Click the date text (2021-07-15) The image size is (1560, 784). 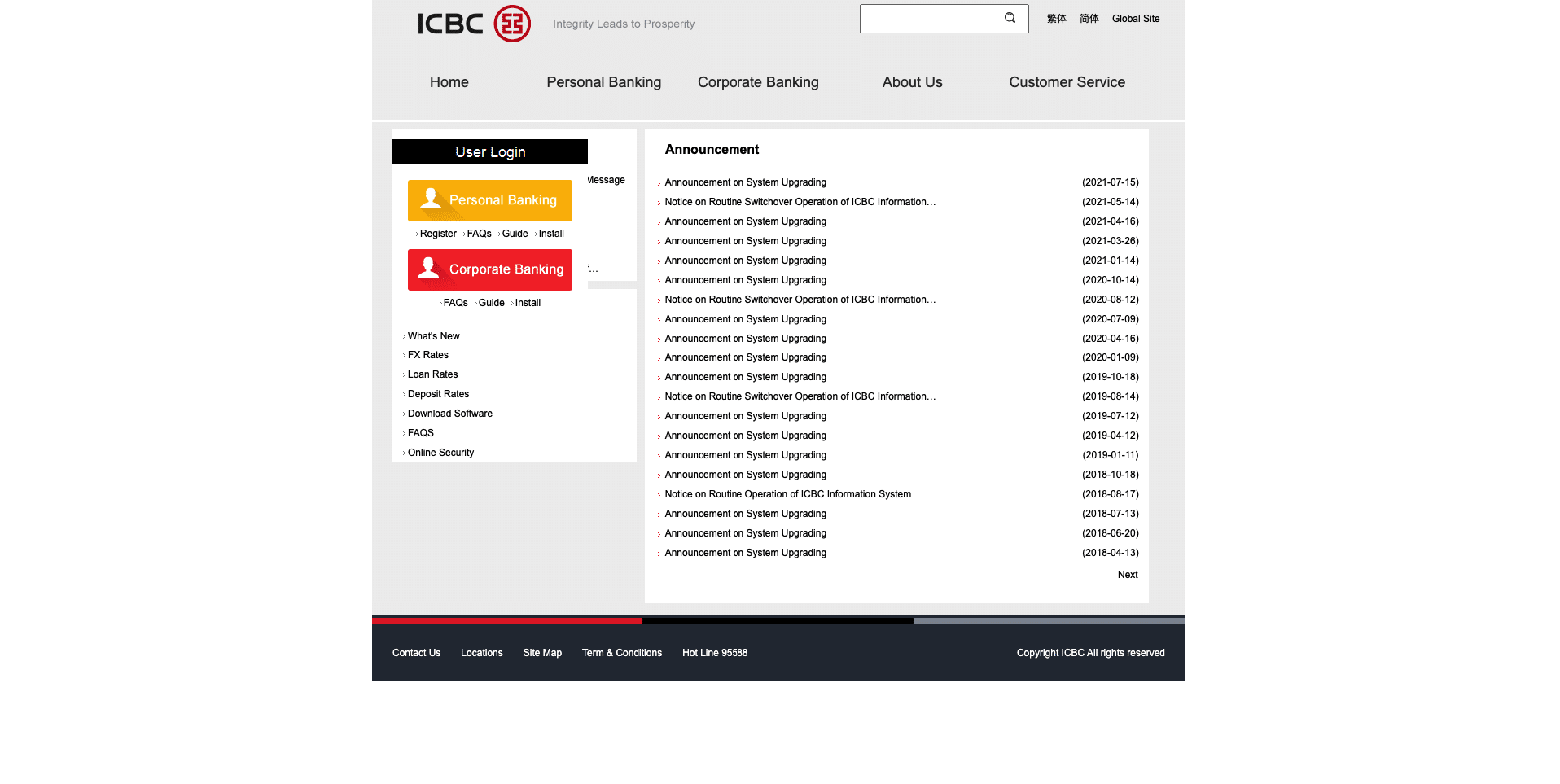pos(1111,182)
